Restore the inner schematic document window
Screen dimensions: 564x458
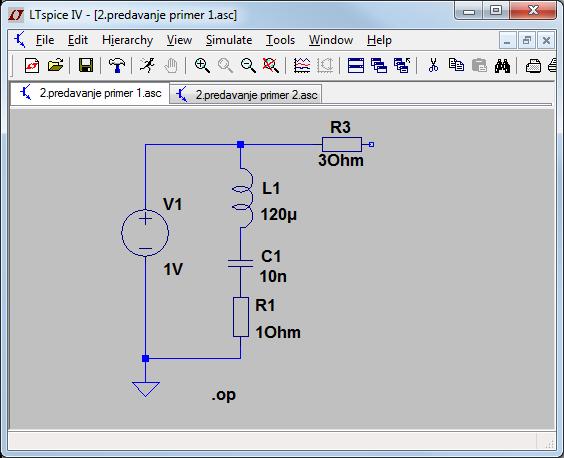point(527,40)
